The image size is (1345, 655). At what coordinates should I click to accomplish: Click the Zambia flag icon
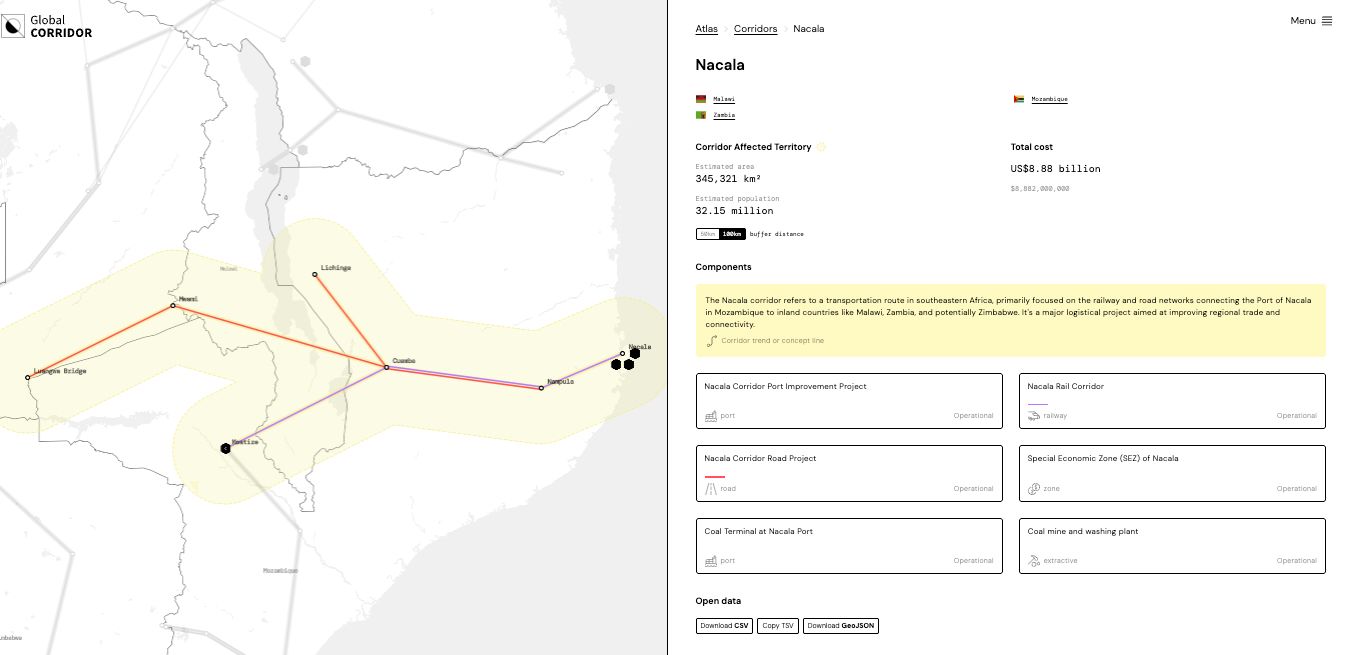pyautogui.click(x=701, y=115)
